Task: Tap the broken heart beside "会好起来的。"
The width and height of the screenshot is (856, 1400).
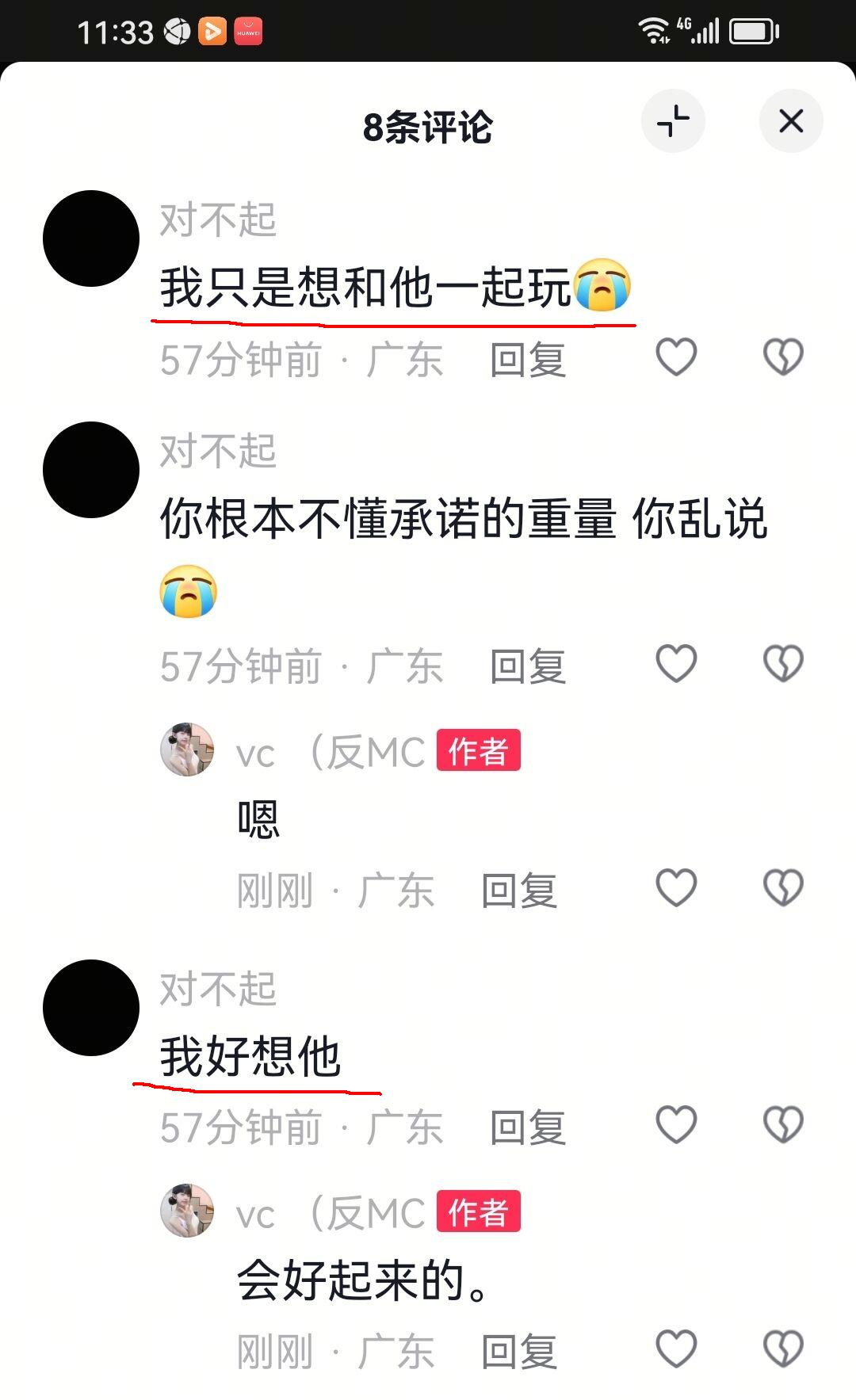Action: [783, 1349]
